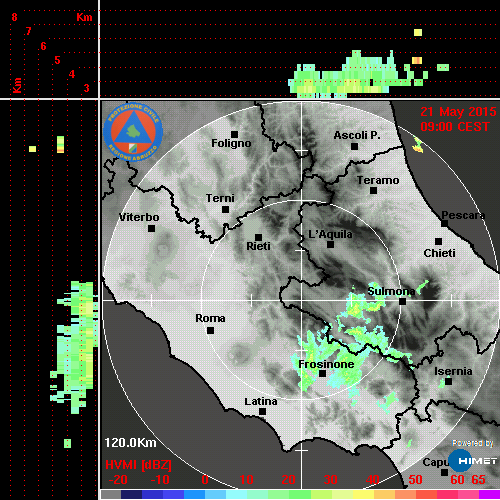Click the Chieti city marker square
Image resolution: width=500 pixels, height=500 pixels.
tap(439, 241)
